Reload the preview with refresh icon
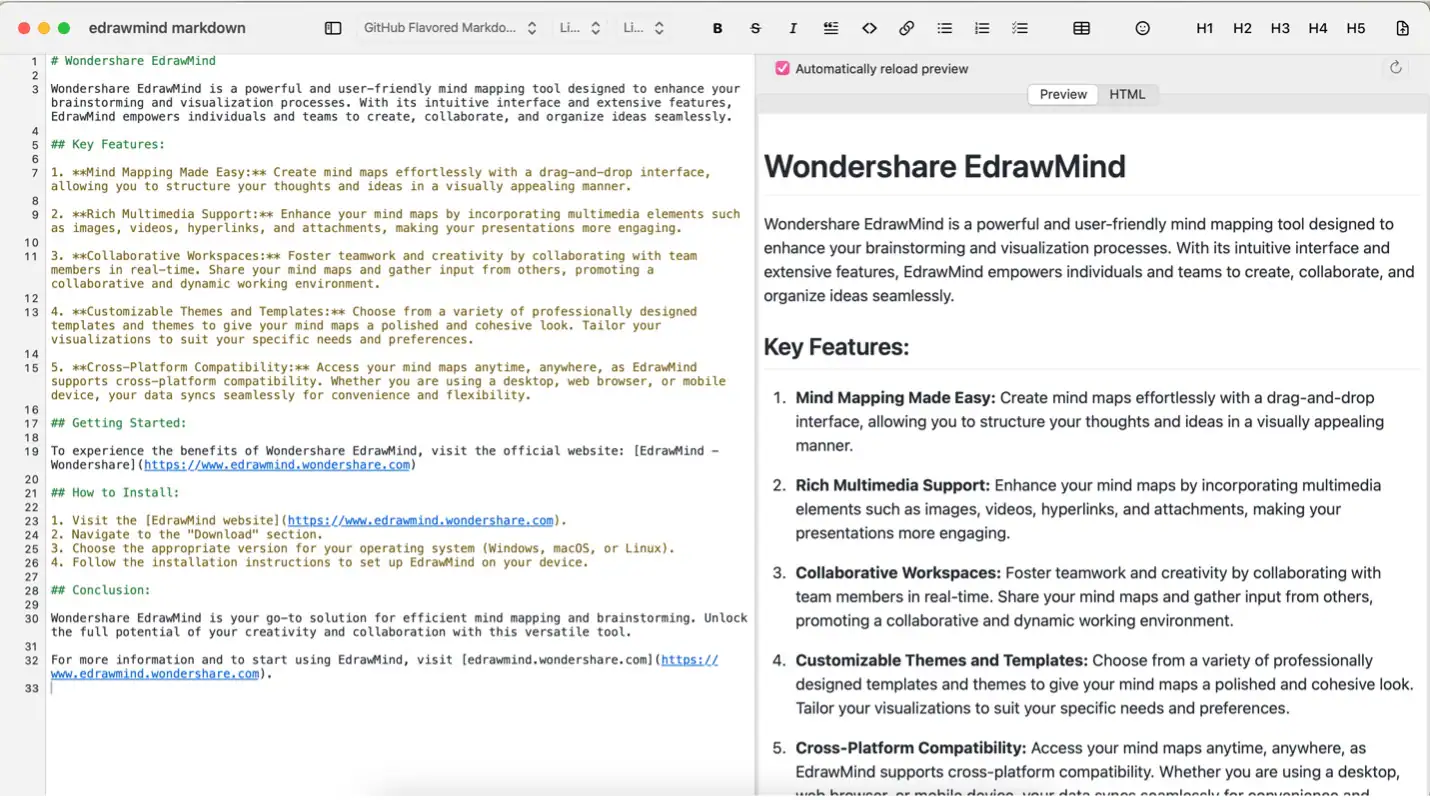The image size is (1430, 800). (1396, 68)
